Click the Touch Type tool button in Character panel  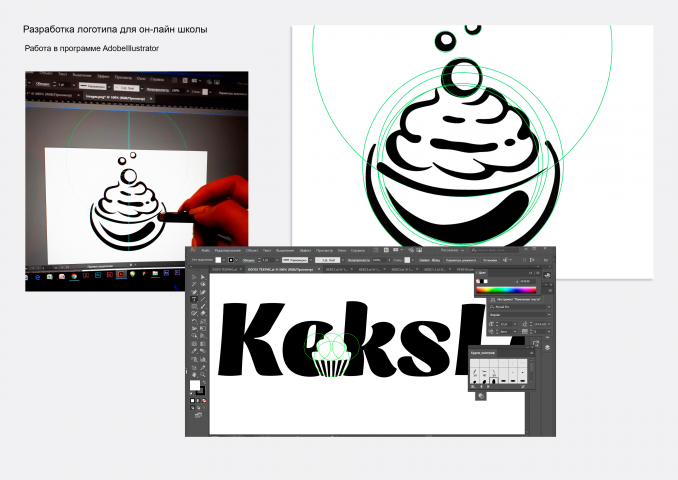(516, 299)
